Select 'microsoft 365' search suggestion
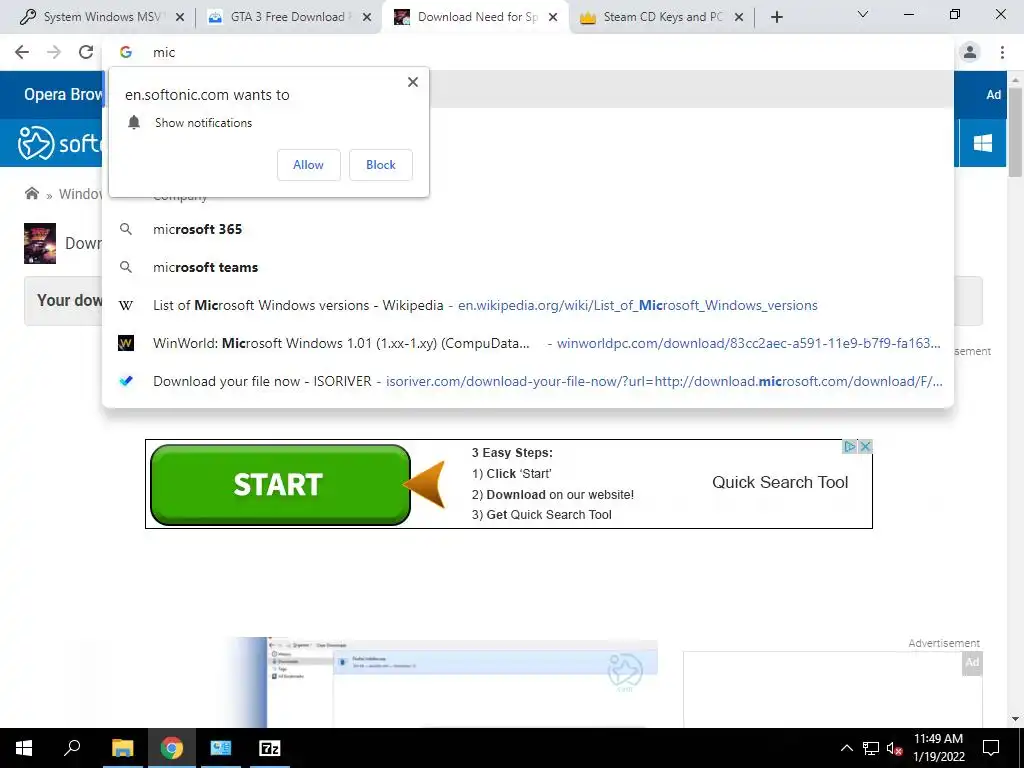Image resolution: width=1024 pixels, height=768 pixels. [x=528, y=229]
